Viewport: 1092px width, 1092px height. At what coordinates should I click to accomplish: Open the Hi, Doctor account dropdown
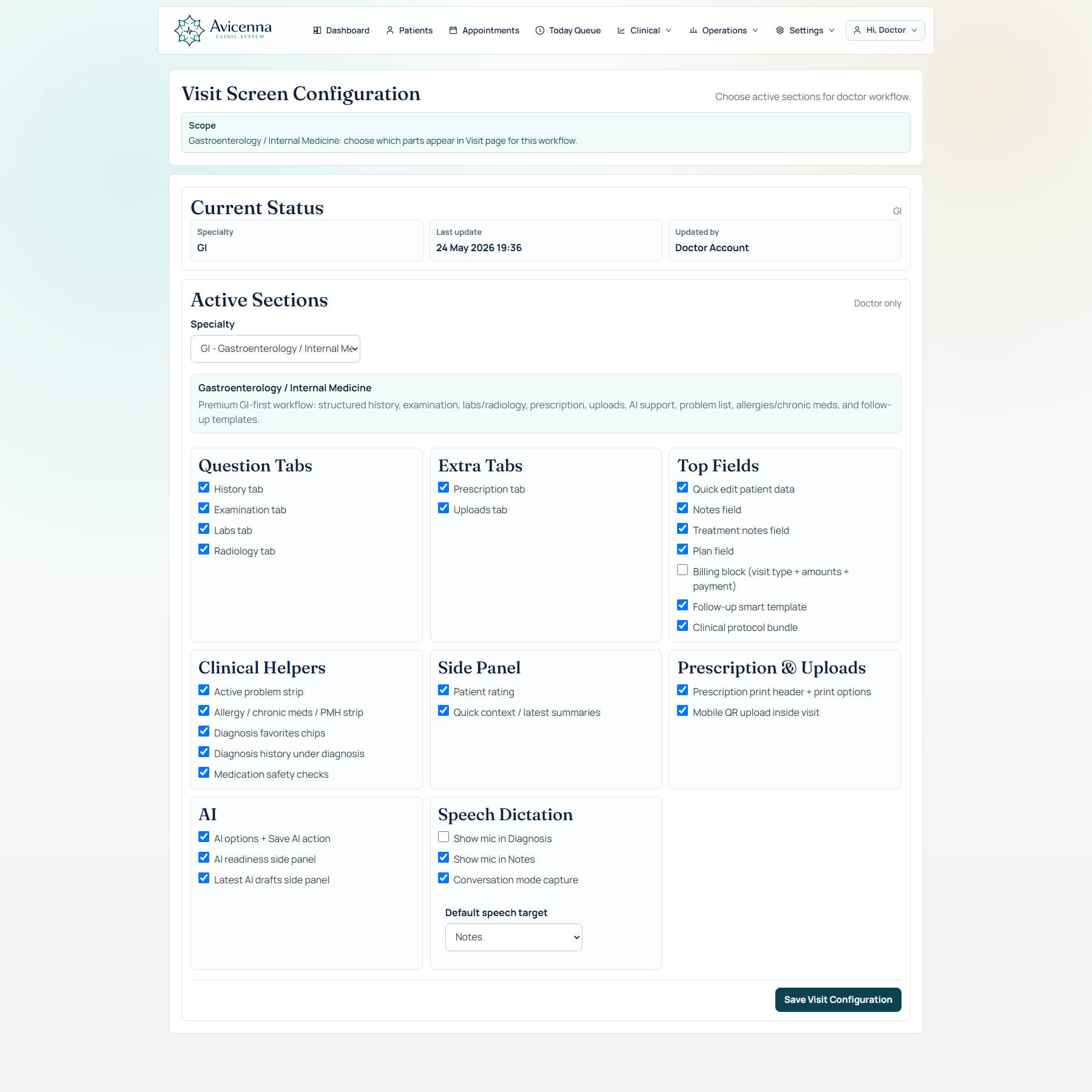(885, 30)
